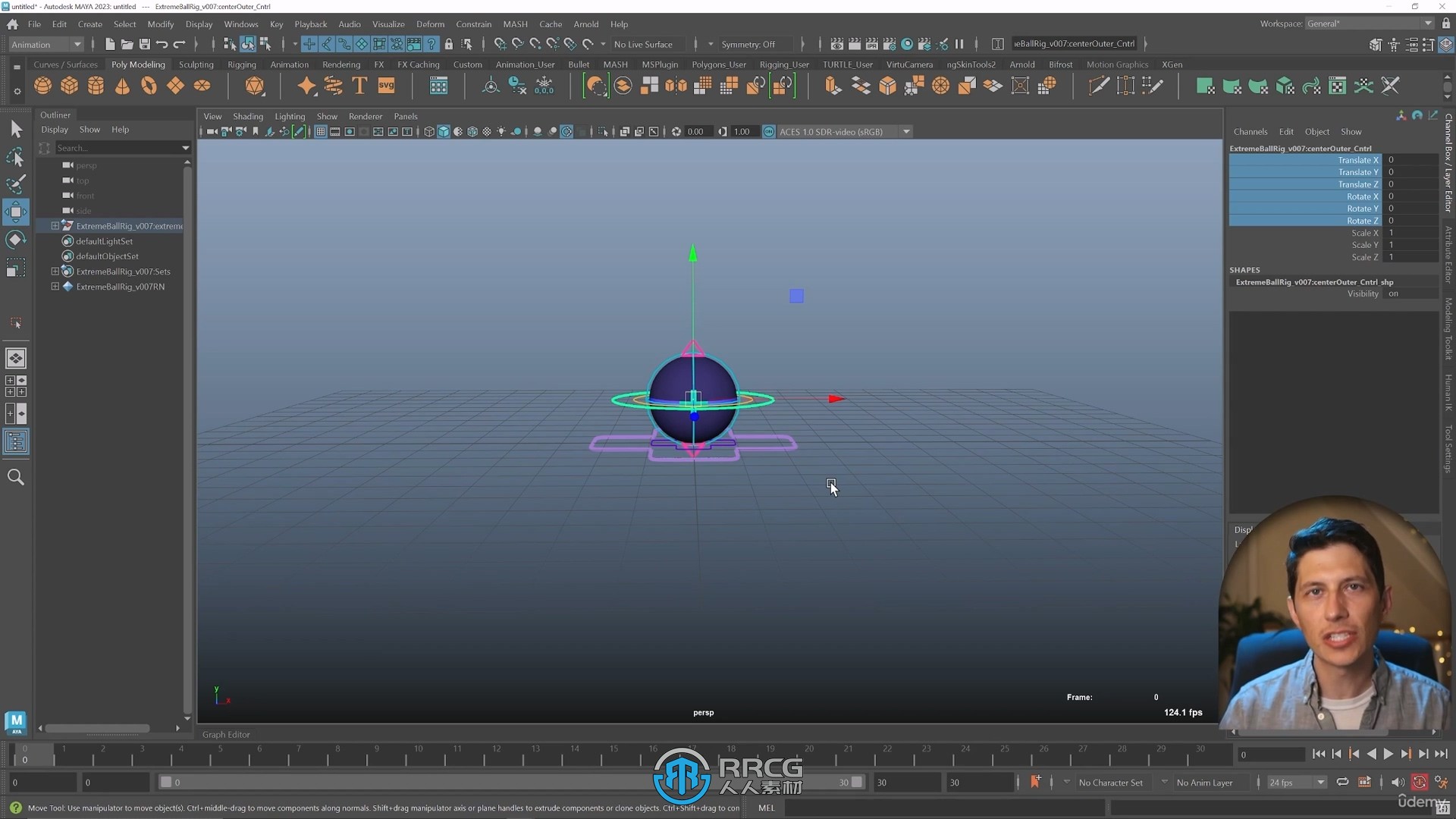The width and height of the screenshot is (1456, 819).
Task: Create a polygon cone from the shelf
Action: pyautogui.click(x=122, y=86)
